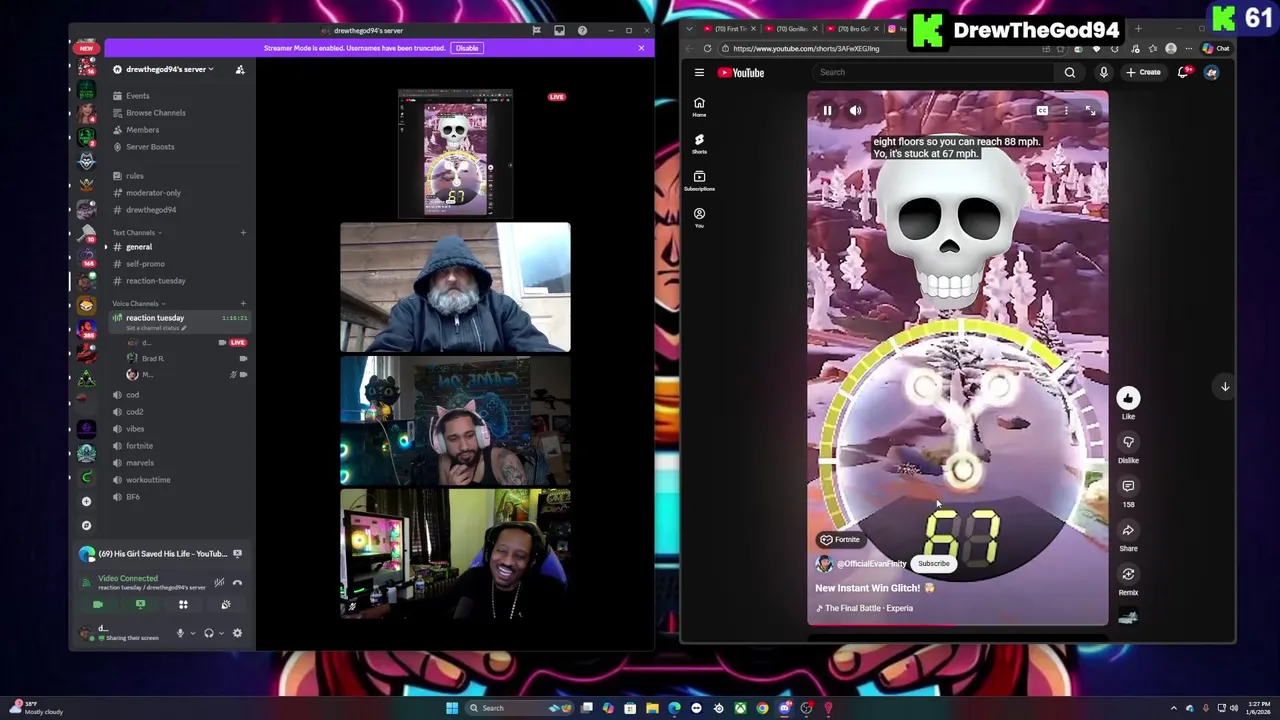Go to YouTube Home in sidebar

699,107
